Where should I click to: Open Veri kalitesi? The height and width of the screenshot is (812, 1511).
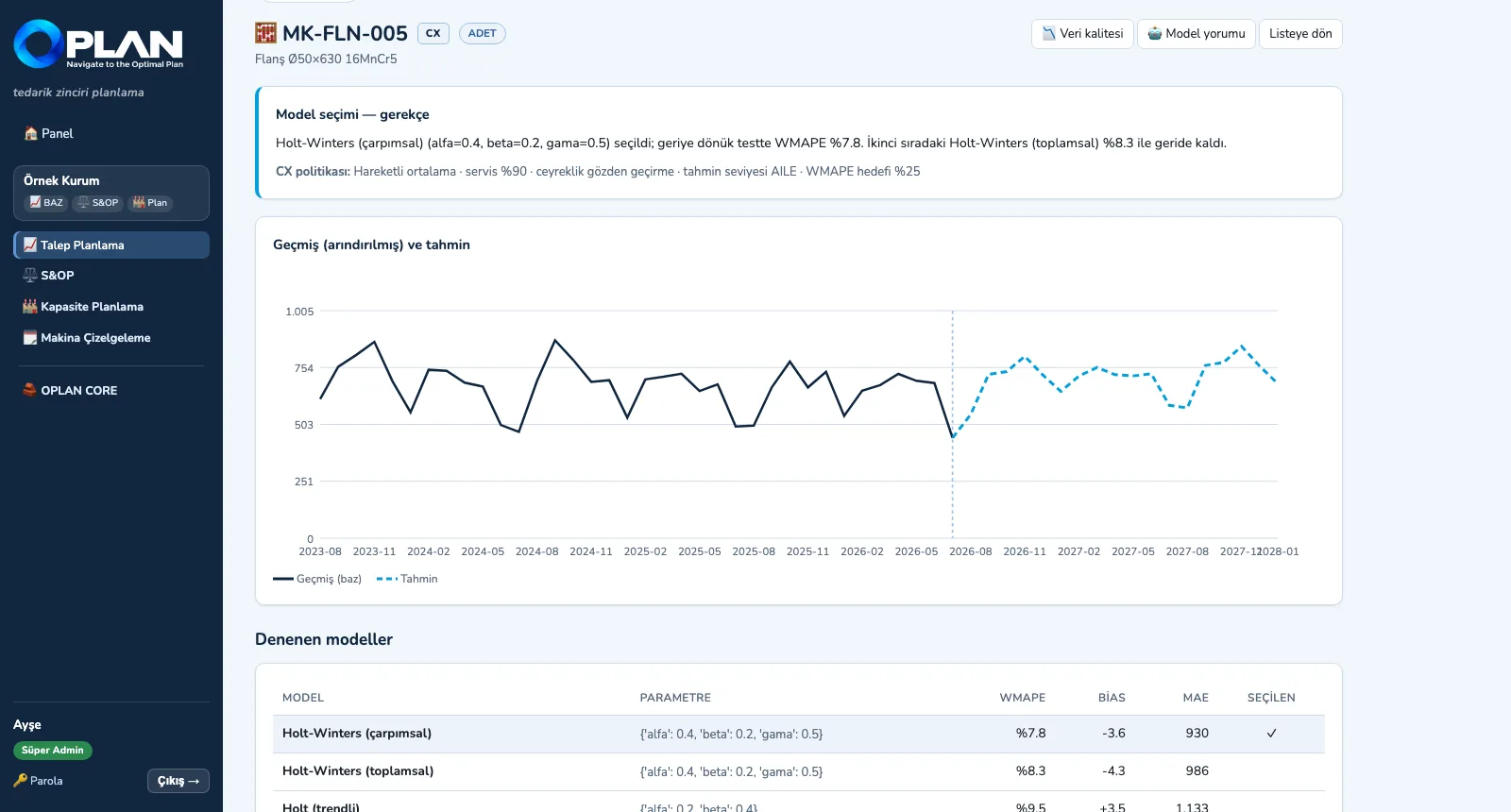[1082, 34]
